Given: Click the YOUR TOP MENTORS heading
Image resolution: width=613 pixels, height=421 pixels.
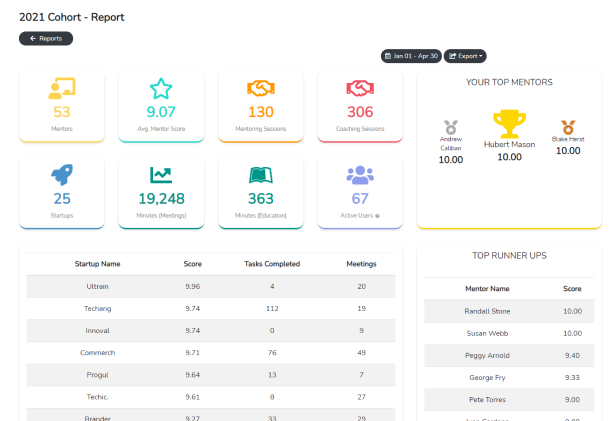Looking at the screenshot, I should click(509, 82).
